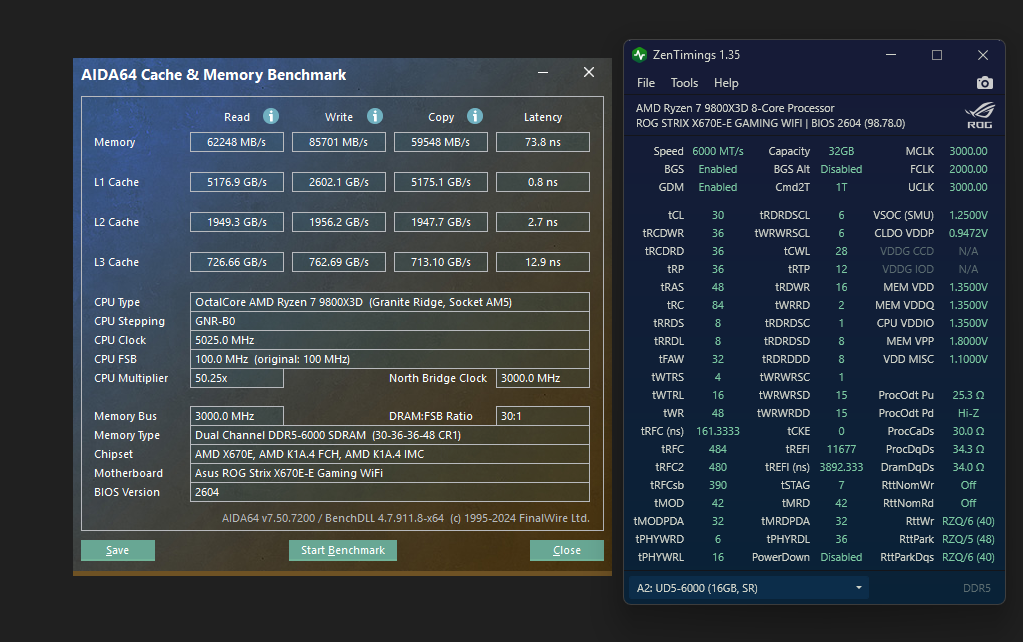Click Cmd2T value 1T
This screenshot has height=642, width=1023.
click(x=841, y=187)
